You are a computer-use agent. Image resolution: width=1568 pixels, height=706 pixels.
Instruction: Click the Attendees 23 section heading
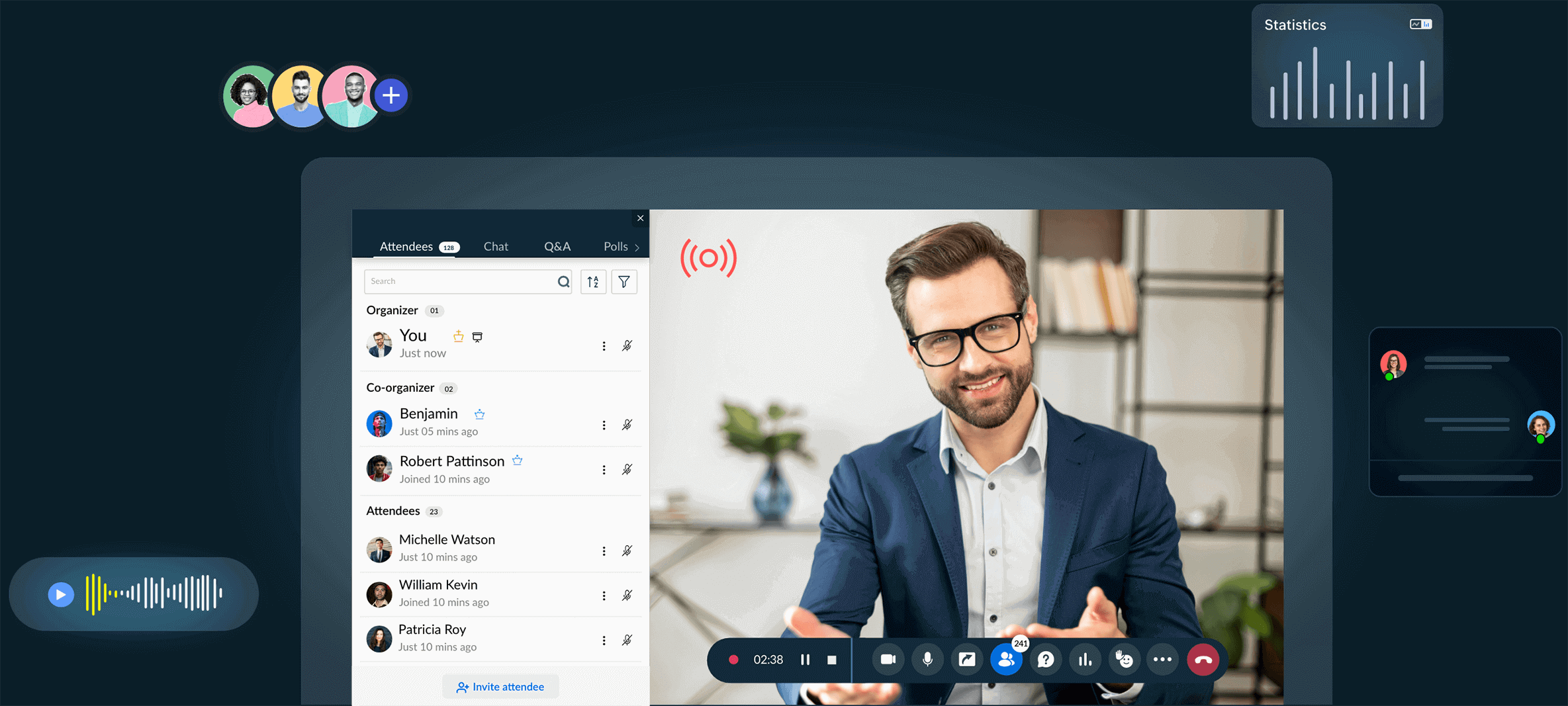pyautogui.click(x=404, y=511)
